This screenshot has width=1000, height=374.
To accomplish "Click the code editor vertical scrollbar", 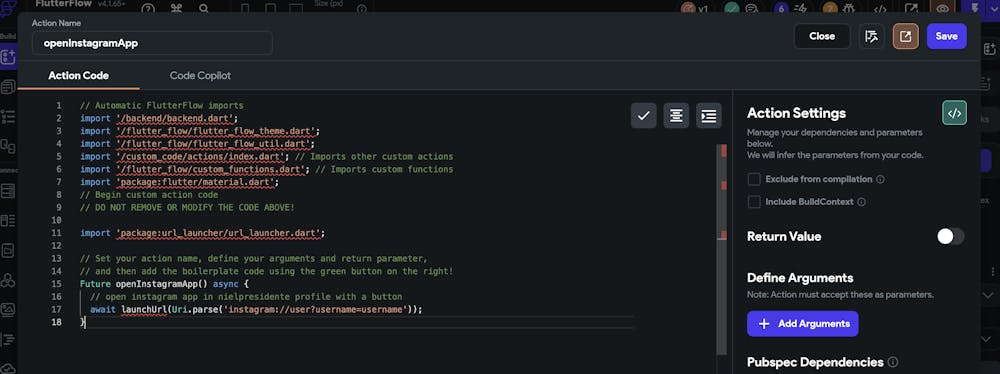I will [x=723, y=249].
